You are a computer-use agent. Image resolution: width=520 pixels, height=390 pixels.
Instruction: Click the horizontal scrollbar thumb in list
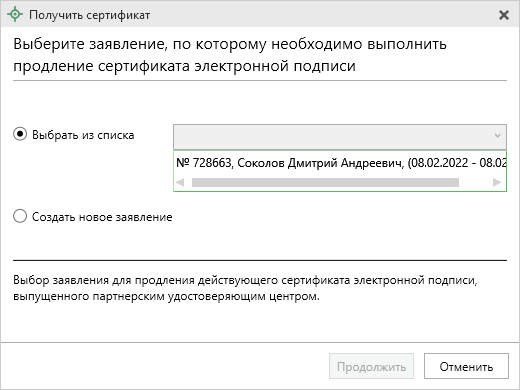(325, 182)
